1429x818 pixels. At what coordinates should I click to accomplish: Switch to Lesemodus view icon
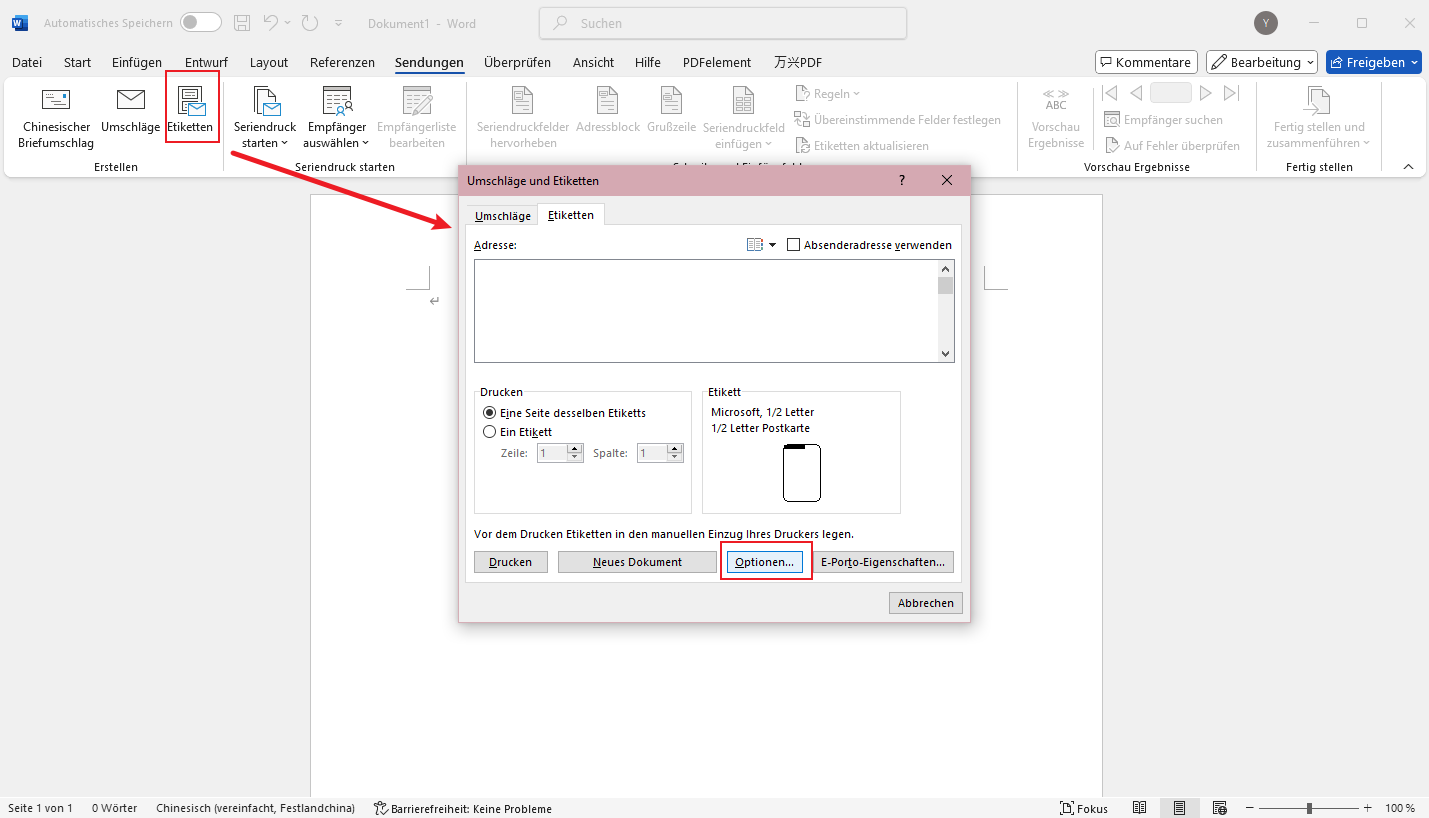pyautogui.click(x=1139, y=808)
